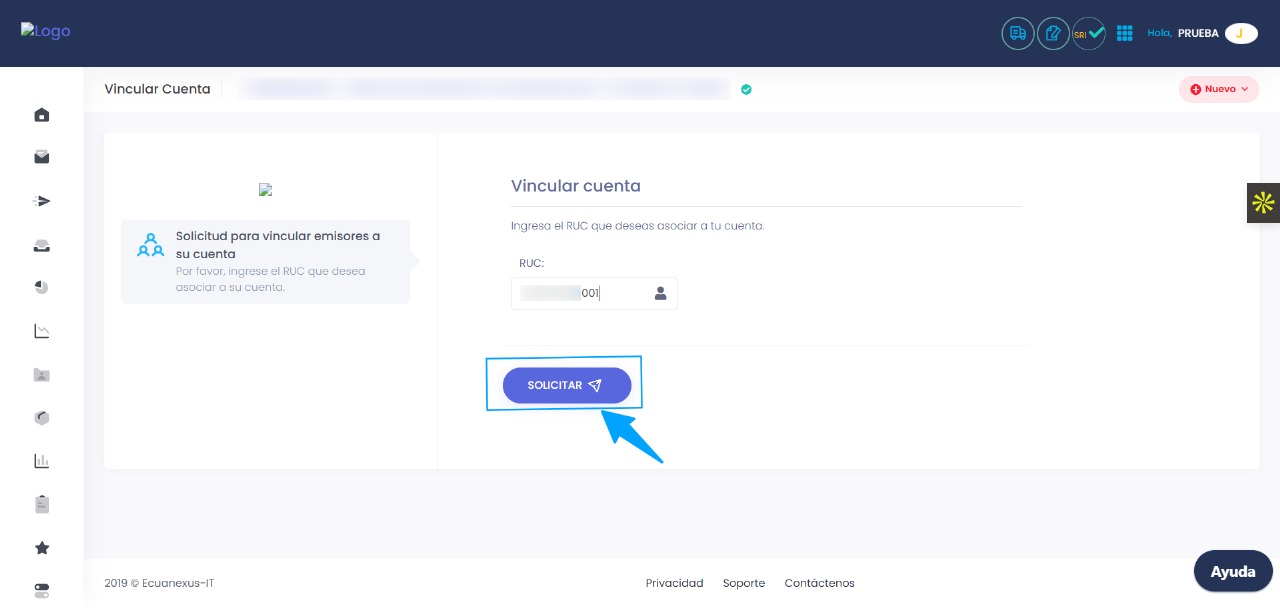
Task: Expand the Nuevo dropdown button
Action: [x=1218, y=89]
